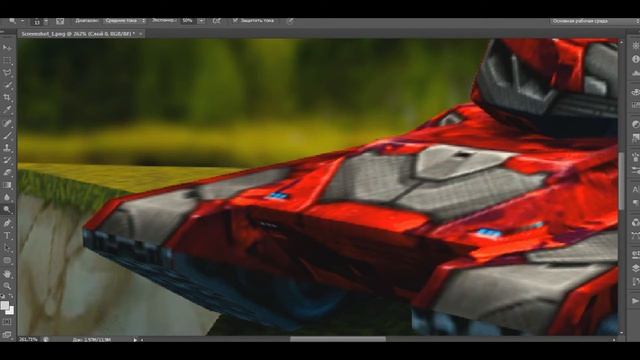This screenshot has width=640, height=360.
Task: Select the Eraser tool
Action: [7, 172]
